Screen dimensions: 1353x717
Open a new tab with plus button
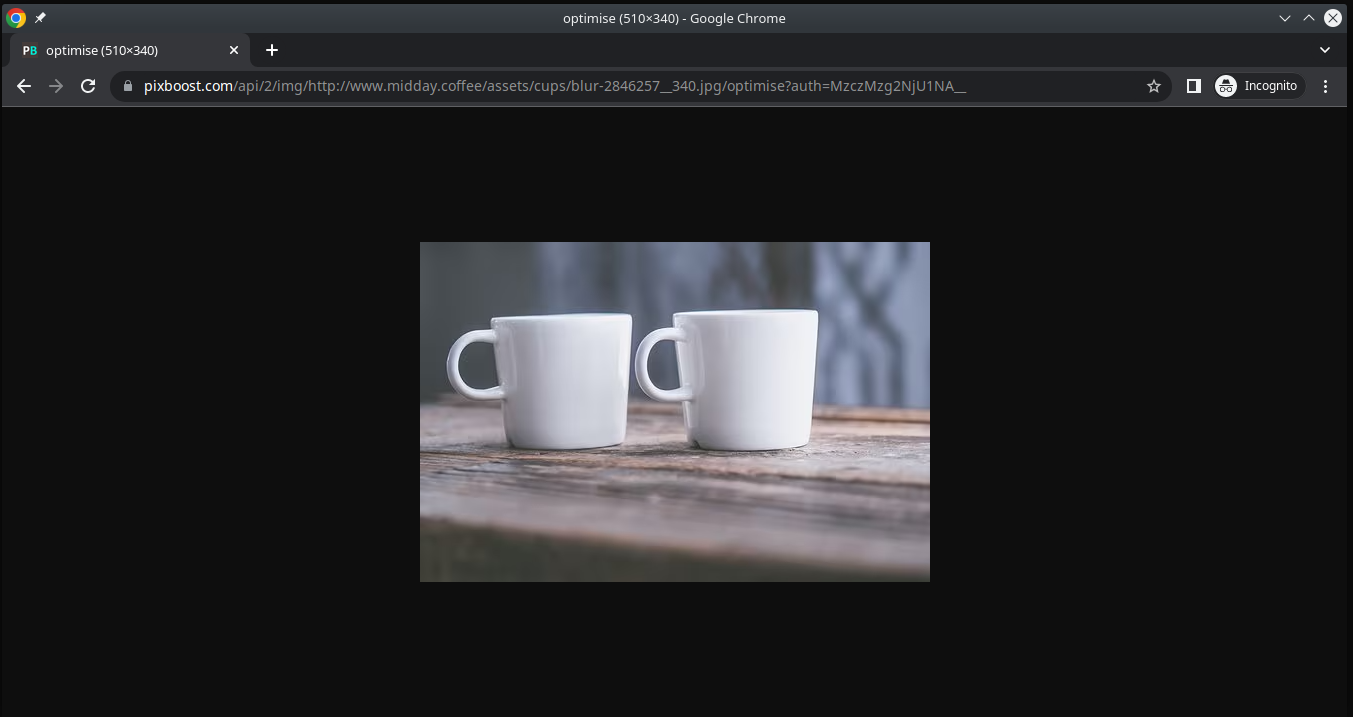pos(272,50)
